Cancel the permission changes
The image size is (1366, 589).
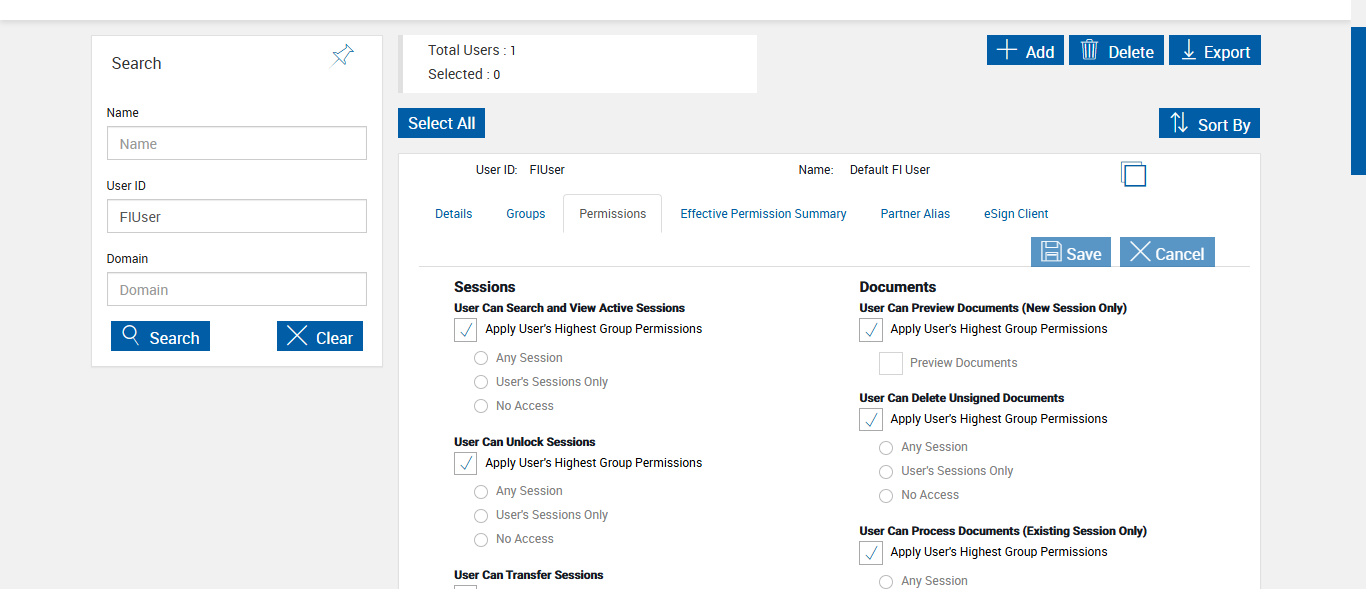coord(1166,253)
